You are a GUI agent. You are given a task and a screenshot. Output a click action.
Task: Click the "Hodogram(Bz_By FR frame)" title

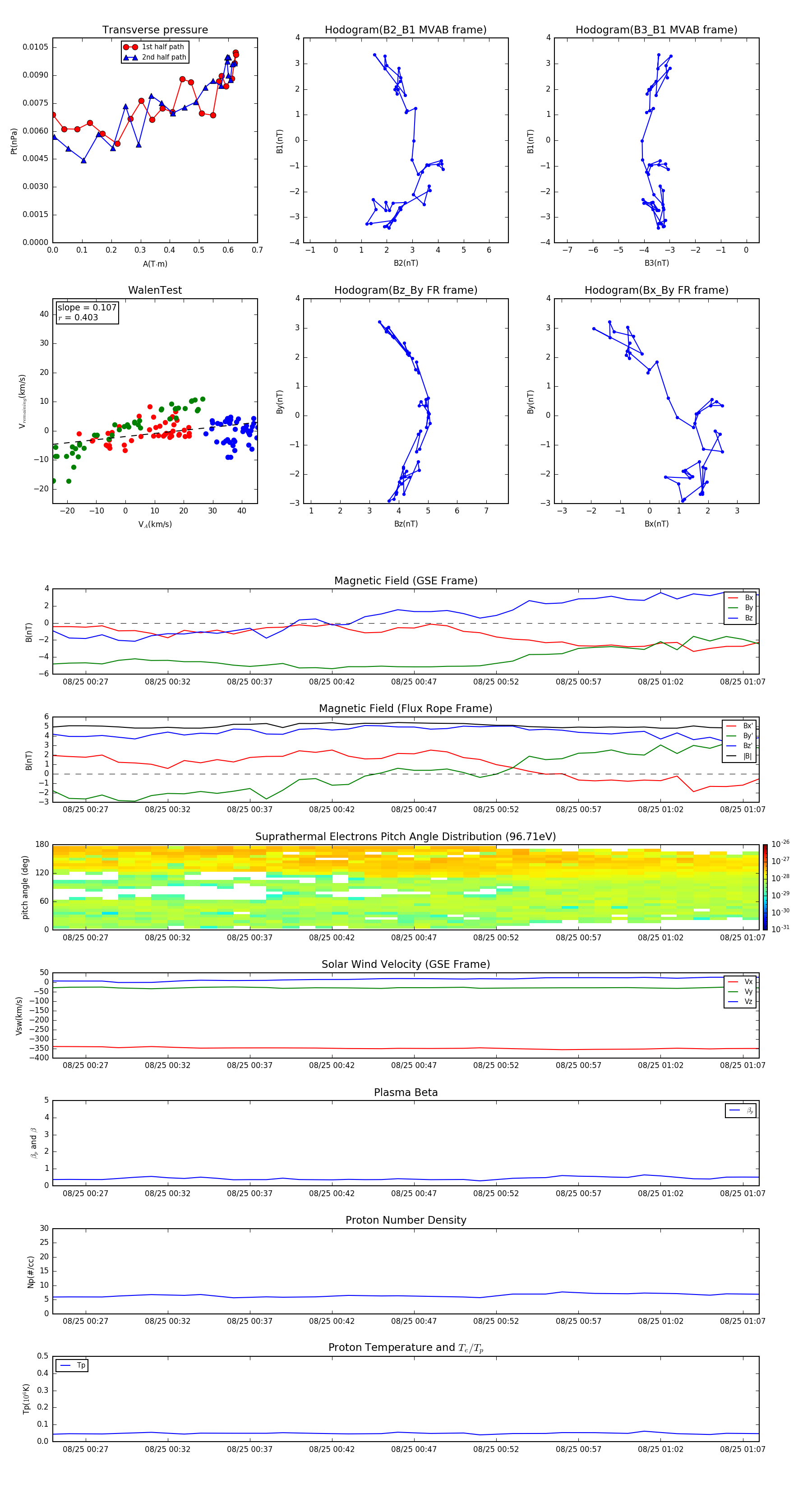[x=406, y=290]
